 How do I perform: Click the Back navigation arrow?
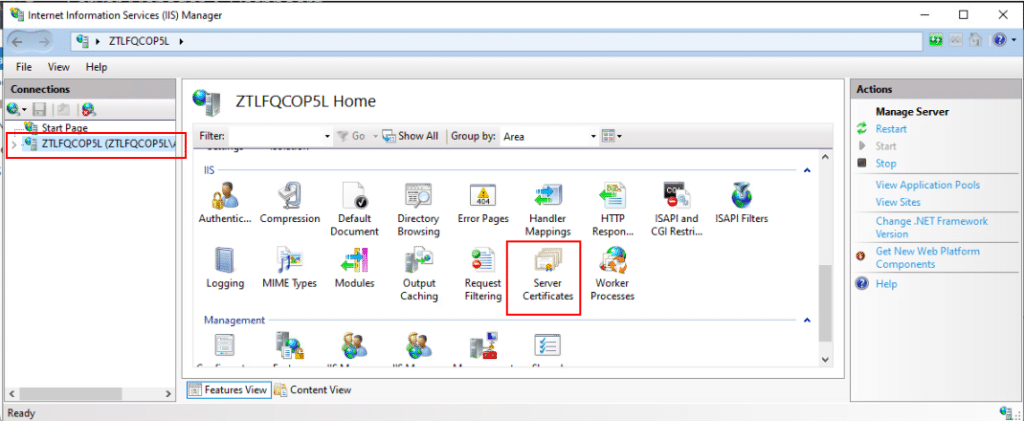[x=18, y=41]
